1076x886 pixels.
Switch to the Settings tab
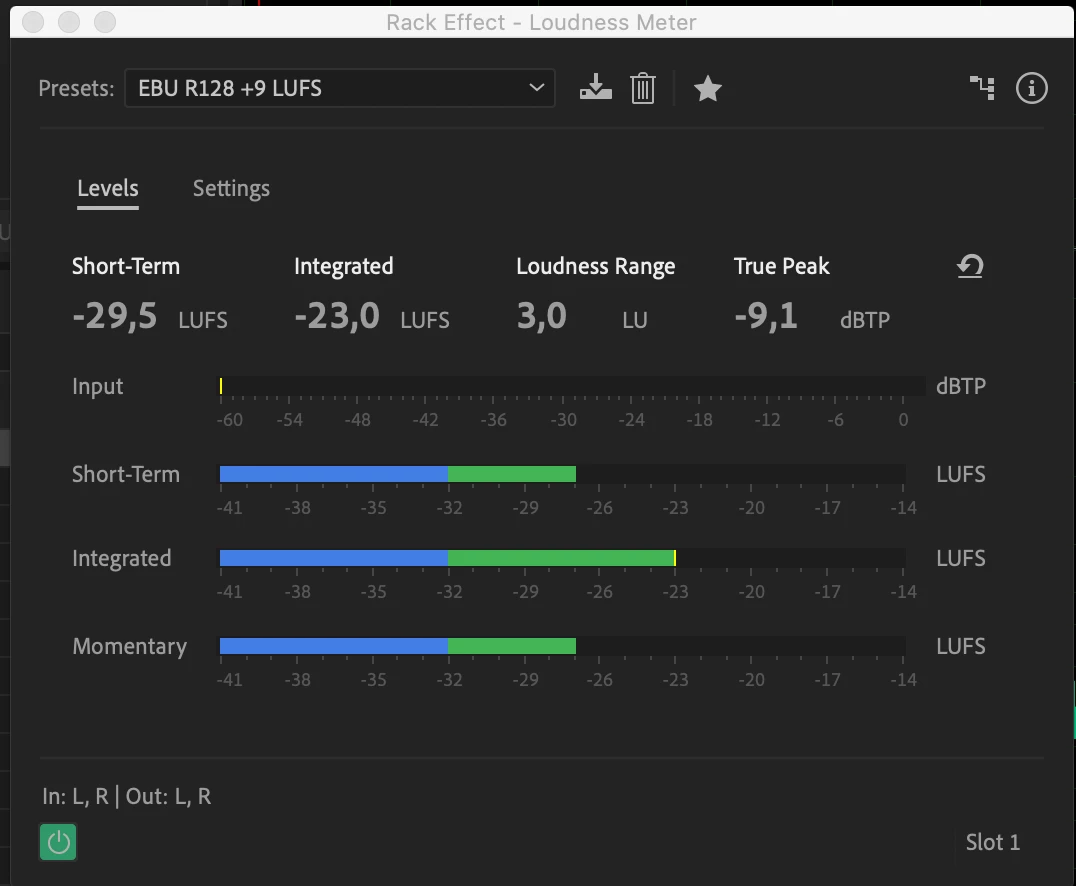click(231, 189)
